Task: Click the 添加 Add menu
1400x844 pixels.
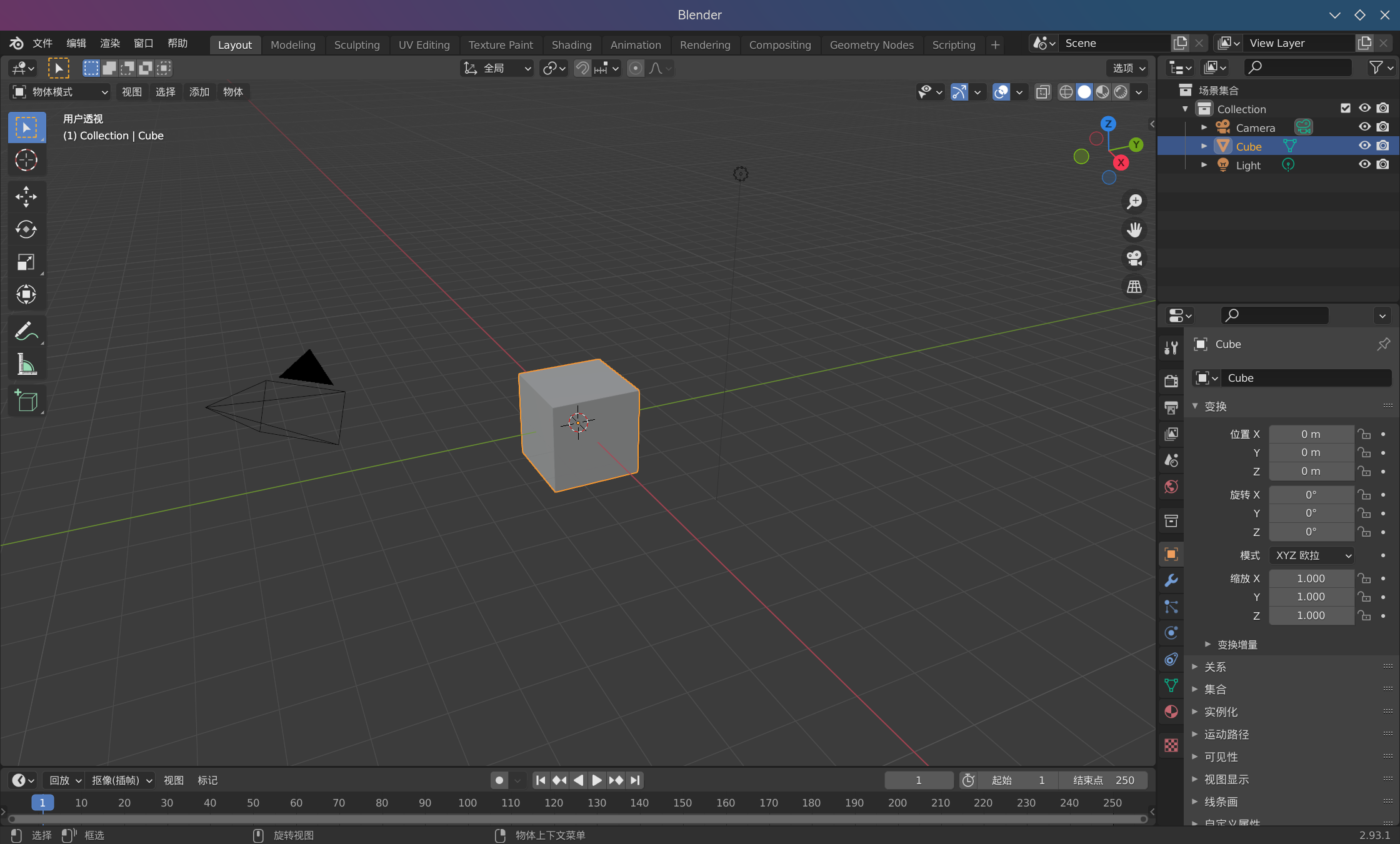Action: pos(198,91)
